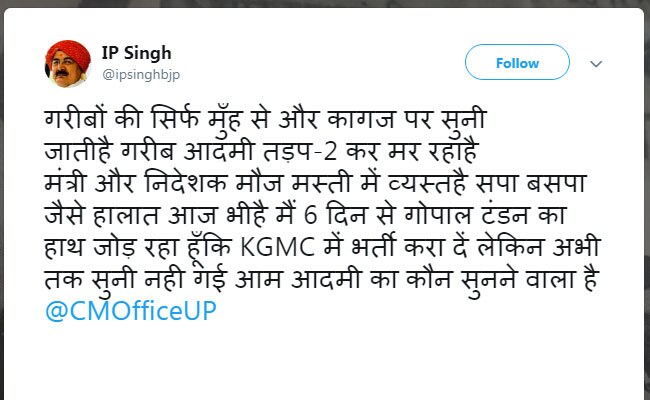The width and height of the screenshot is (650, 400).
Task: Open the @CMOfficeUP mention link
Action: point(131,311)
